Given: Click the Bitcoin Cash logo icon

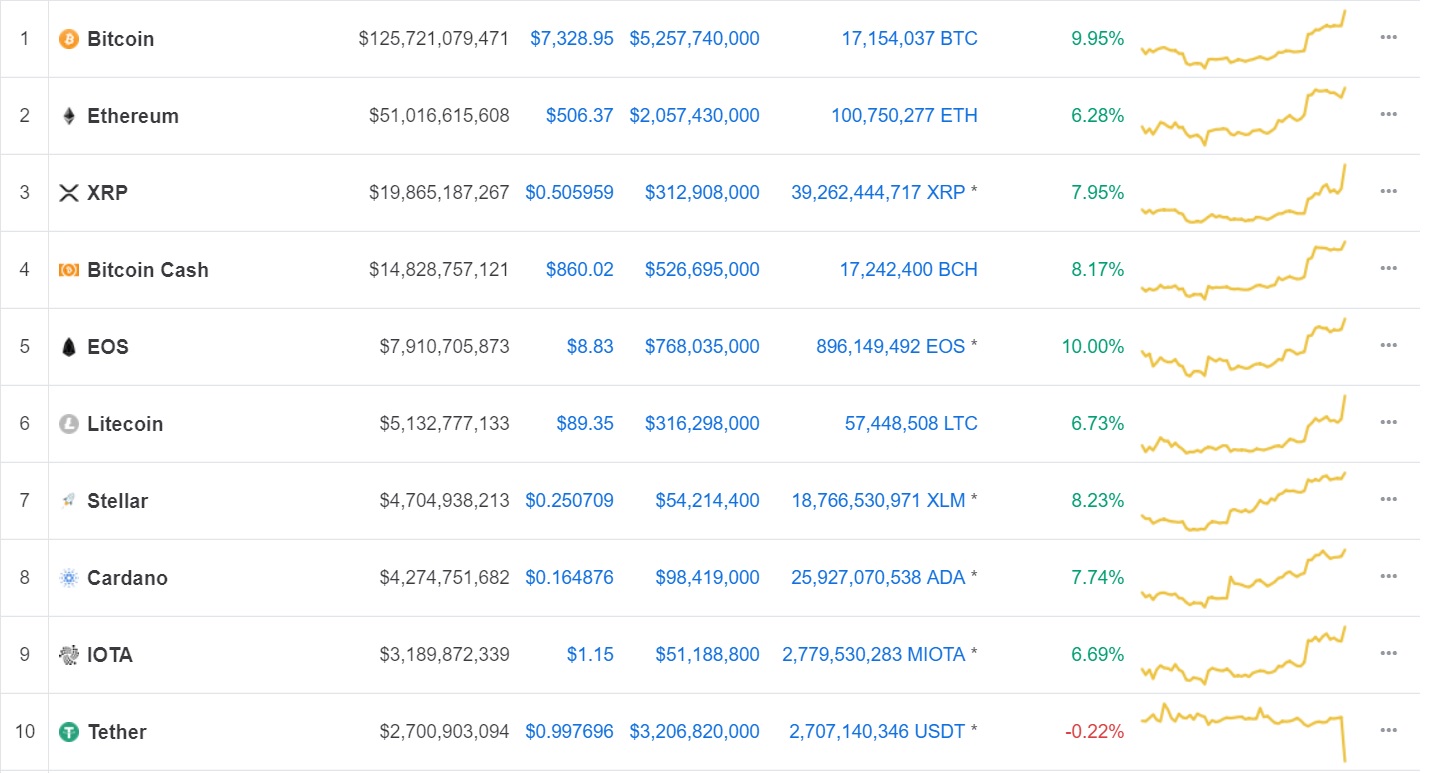Looking at the screenshot, I should (68, 270).
